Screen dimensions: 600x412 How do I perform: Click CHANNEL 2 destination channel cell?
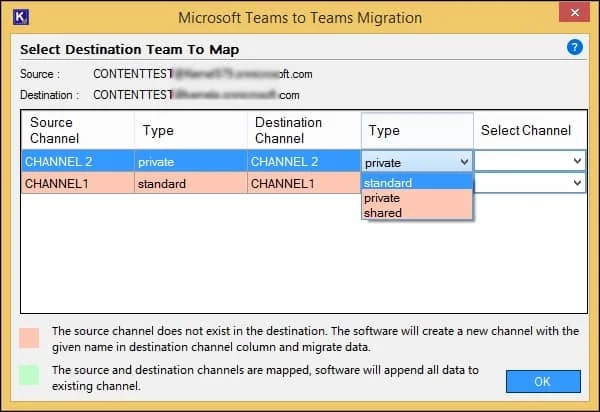point(304,161)
